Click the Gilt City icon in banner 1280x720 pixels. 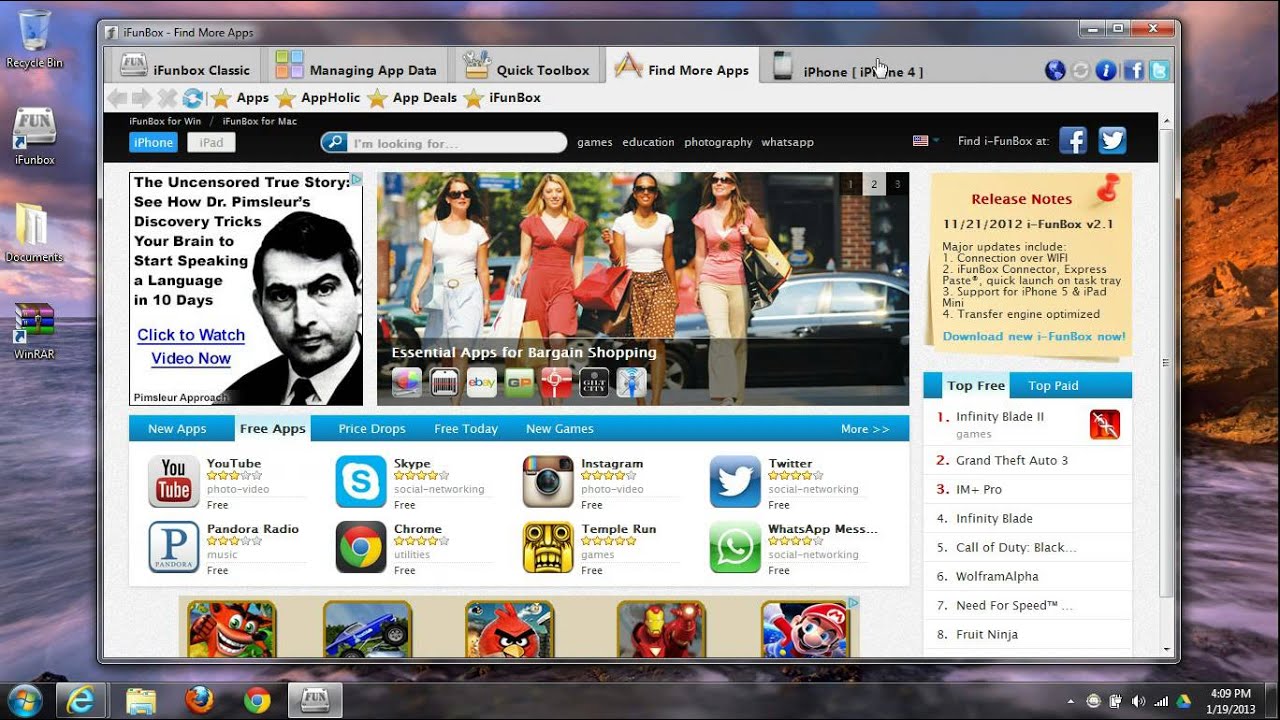(594, 382)
